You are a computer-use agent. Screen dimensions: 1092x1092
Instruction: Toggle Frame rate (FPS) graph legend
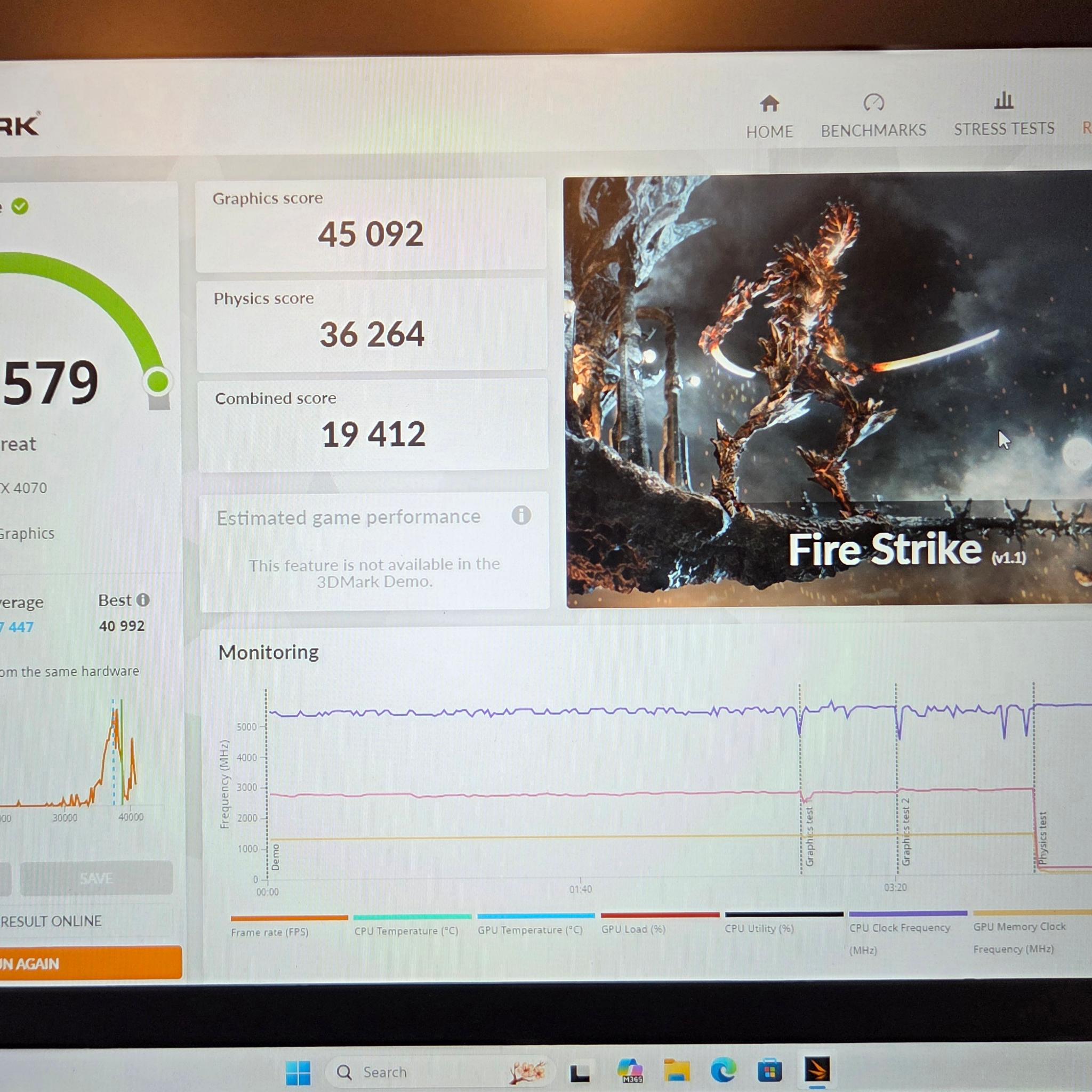click(x=289, y=926)
